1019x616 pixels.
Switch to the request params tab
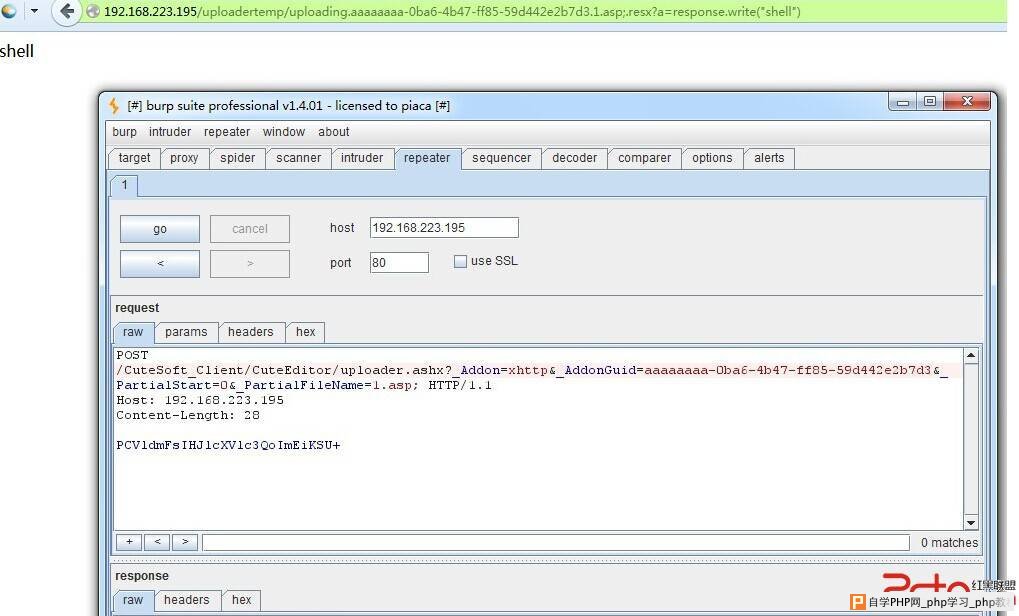(186, 332)
